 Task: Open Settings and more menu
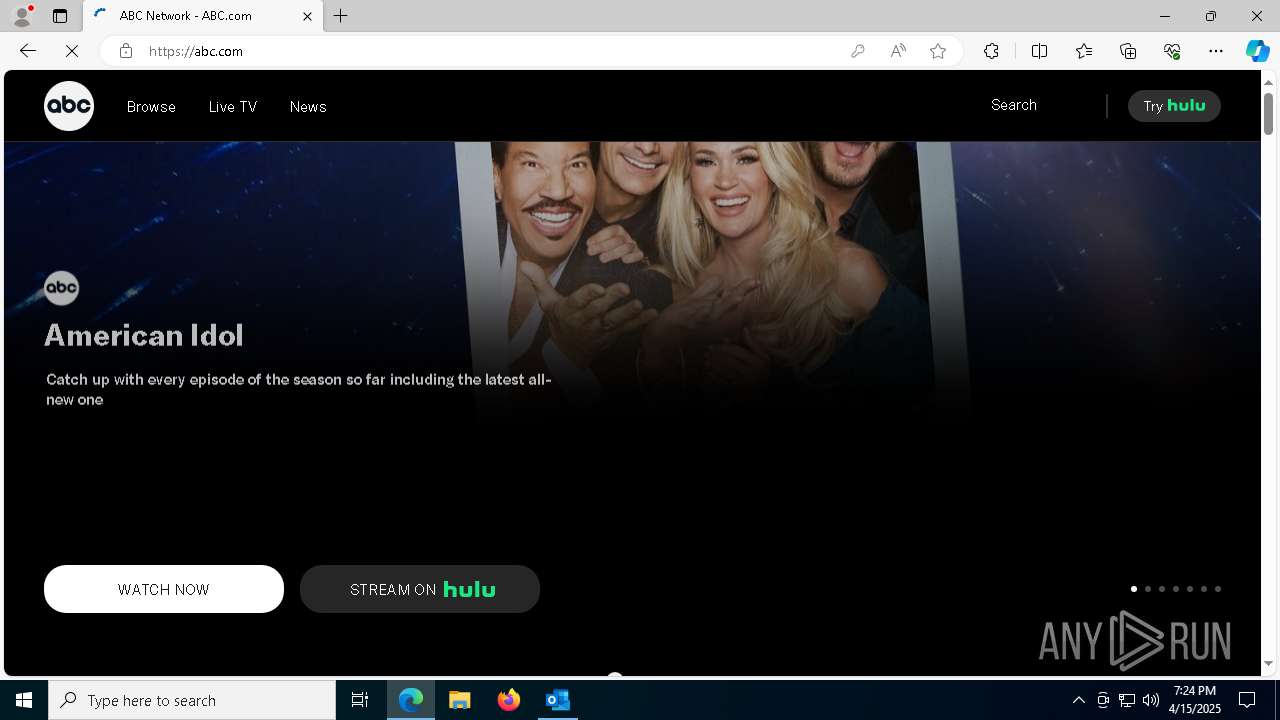pos(1216,51)
